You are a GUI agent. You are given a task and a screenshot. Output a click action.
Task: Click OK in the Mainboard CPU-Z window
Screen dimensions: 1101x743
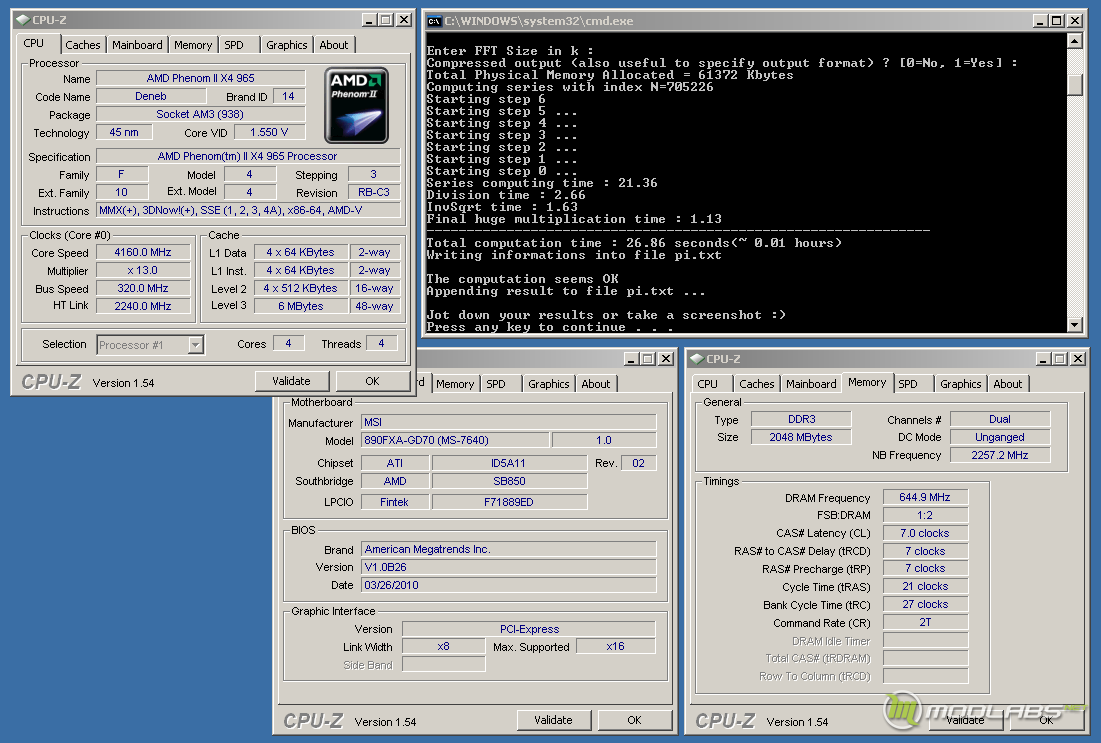click(634, 720)
